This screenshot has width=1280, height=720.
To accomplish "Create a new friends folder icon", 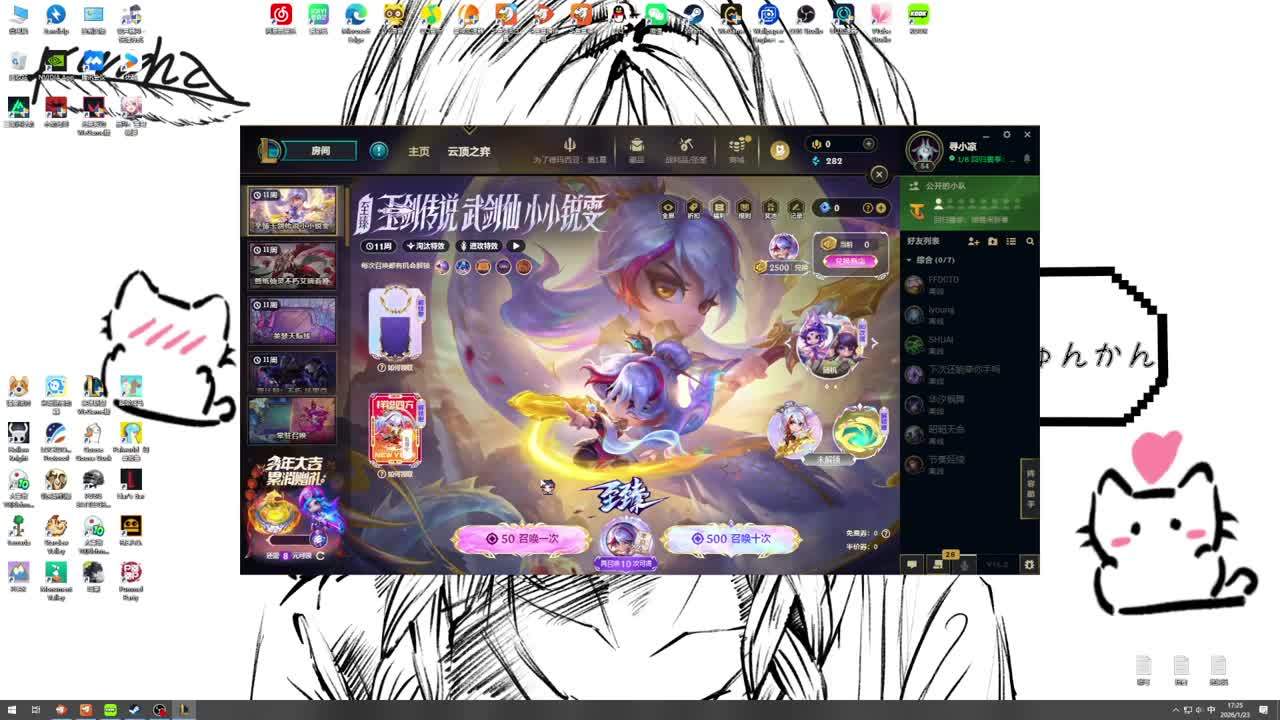I will click(992, 241).
